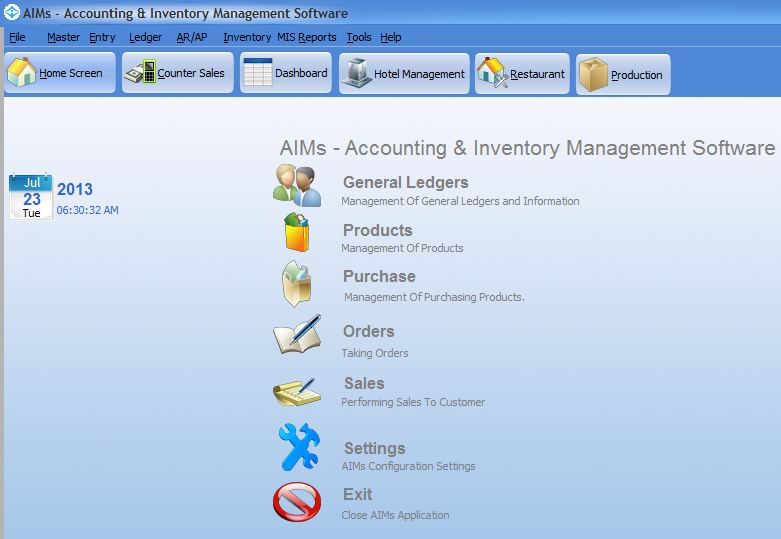This screenshot has height=539, width=781.
Task: Click the Settings wrench and screwdriver icon
Action: point(299,446)
